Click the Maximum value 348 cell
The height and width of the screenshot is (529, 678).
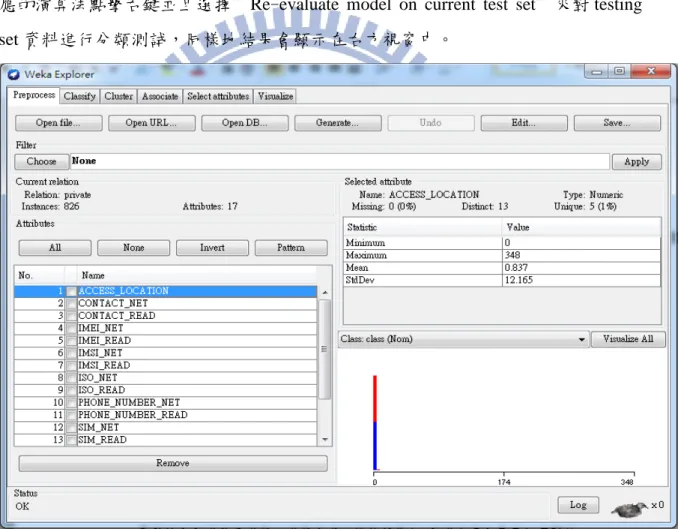[582, 256]
